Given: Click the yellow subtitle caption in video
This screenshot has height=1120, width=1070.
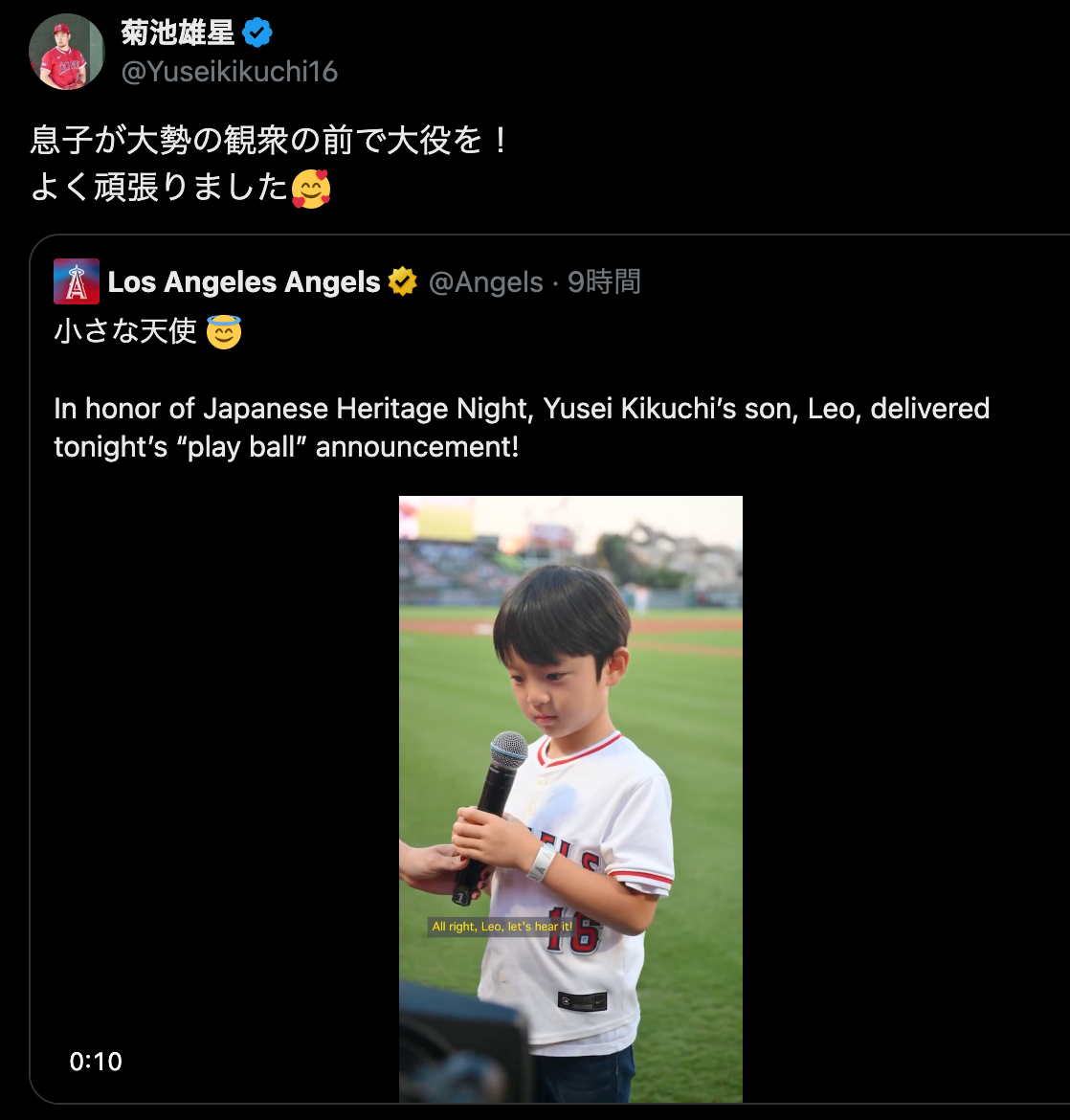Looking at the screenshot, I should pos(502,927).
